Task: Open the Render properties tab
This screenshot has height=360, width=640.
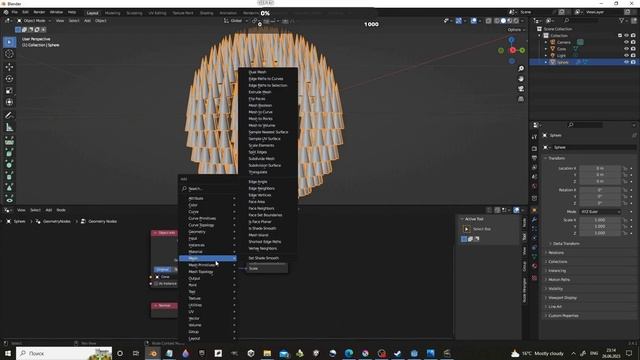Action: tap(534, 149)
